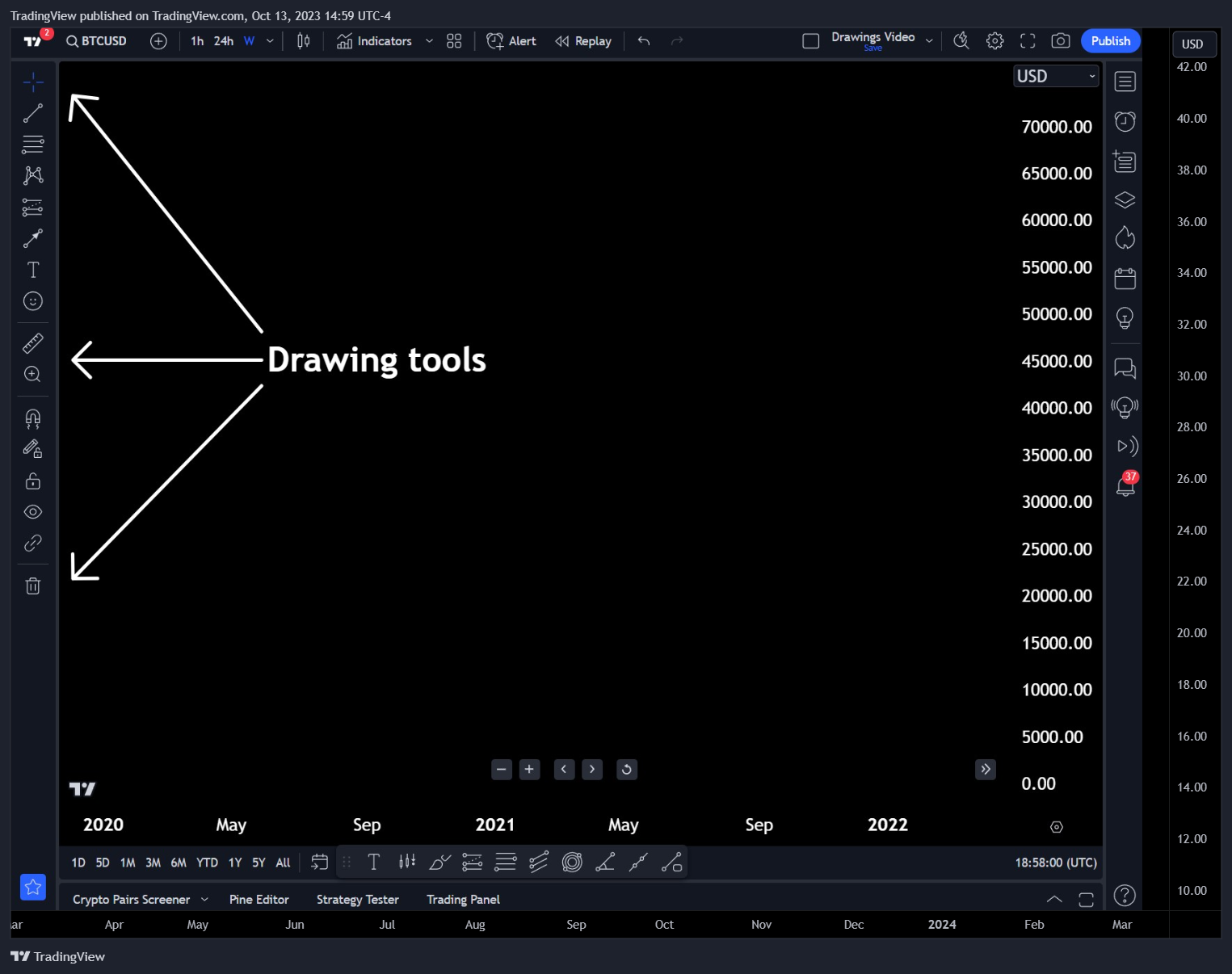Collapse the bottom panel chevron

pos(1054,899)
